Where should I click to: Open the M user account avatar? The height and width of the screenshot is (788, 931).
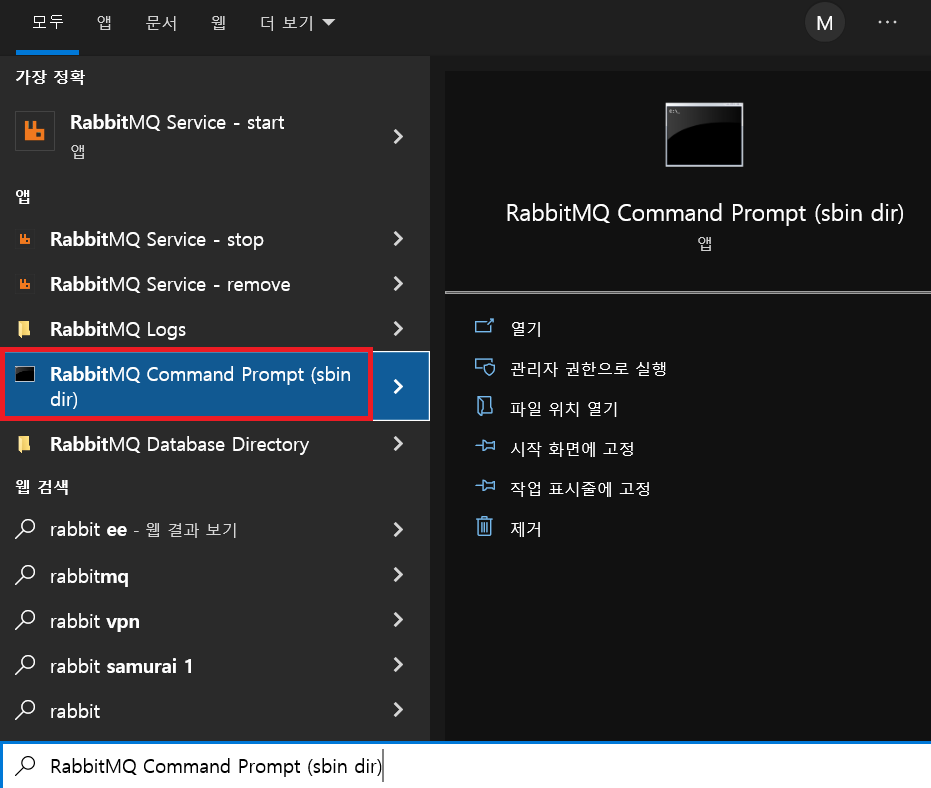[825, 23]
